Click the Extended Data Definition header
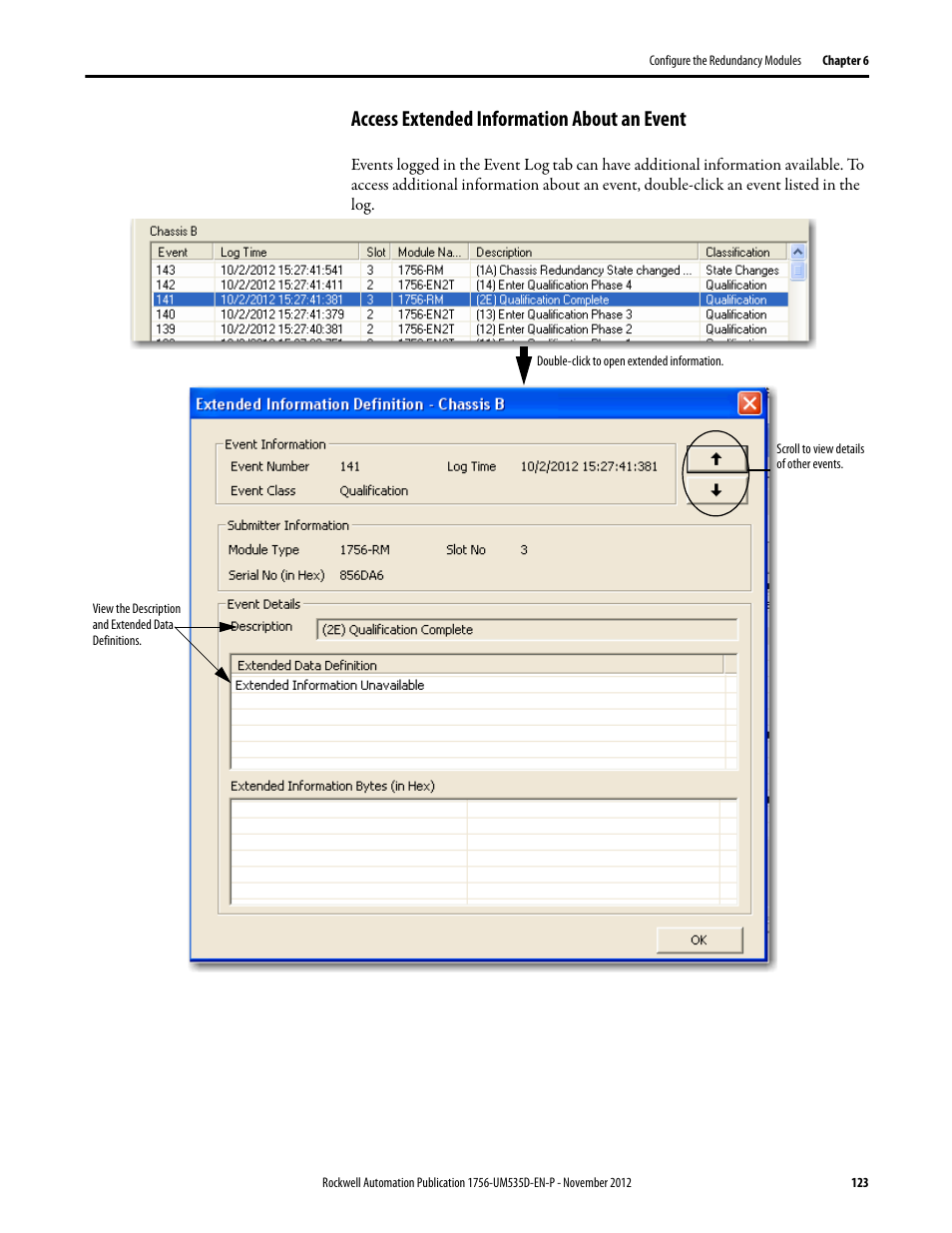Image resolution: width=952 pixels, height=1233 pixels. point(477,665)
